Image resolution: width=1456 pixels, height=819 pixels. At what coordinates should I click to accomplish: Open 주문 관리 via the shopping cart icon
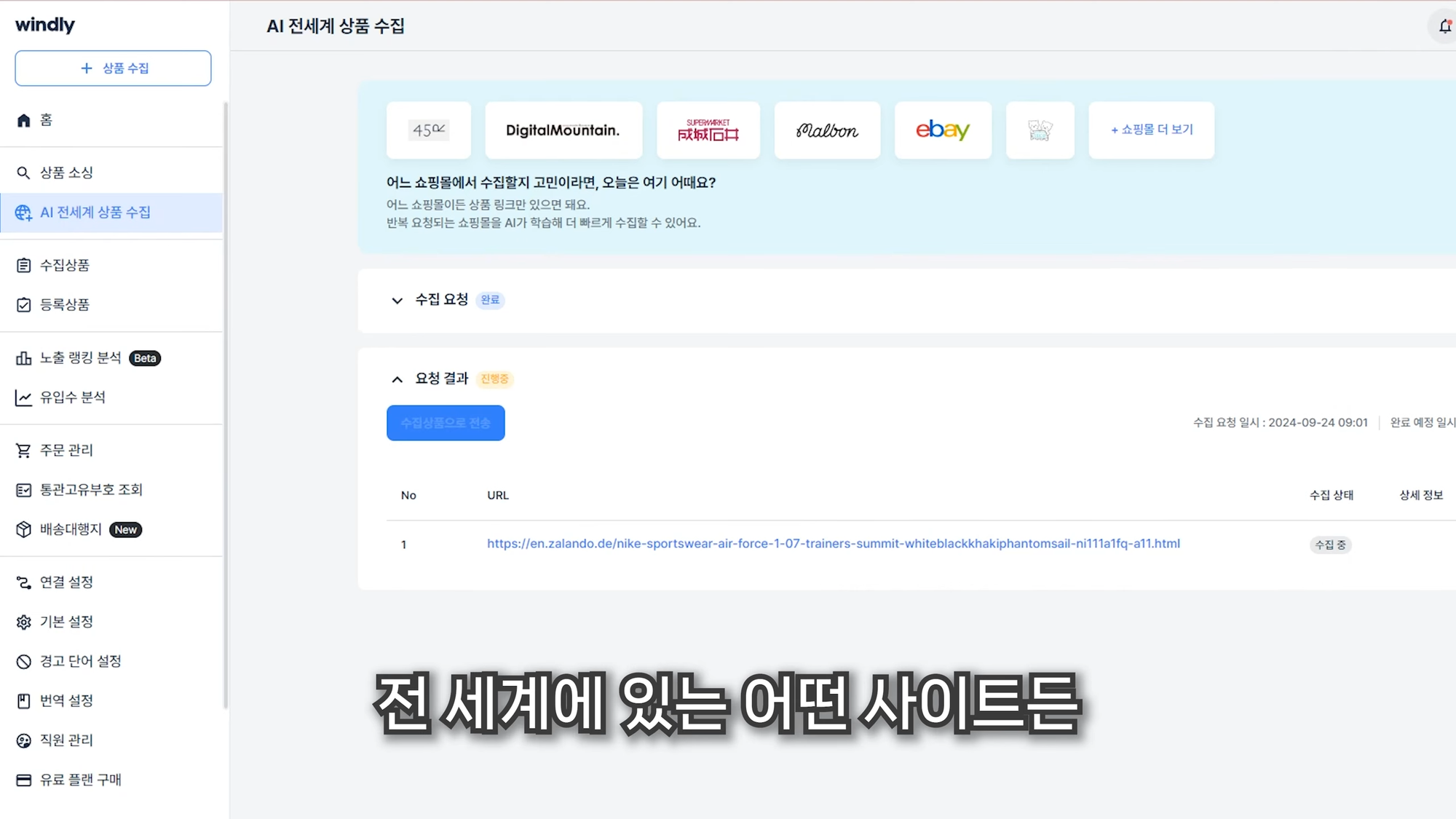(23, 450)
